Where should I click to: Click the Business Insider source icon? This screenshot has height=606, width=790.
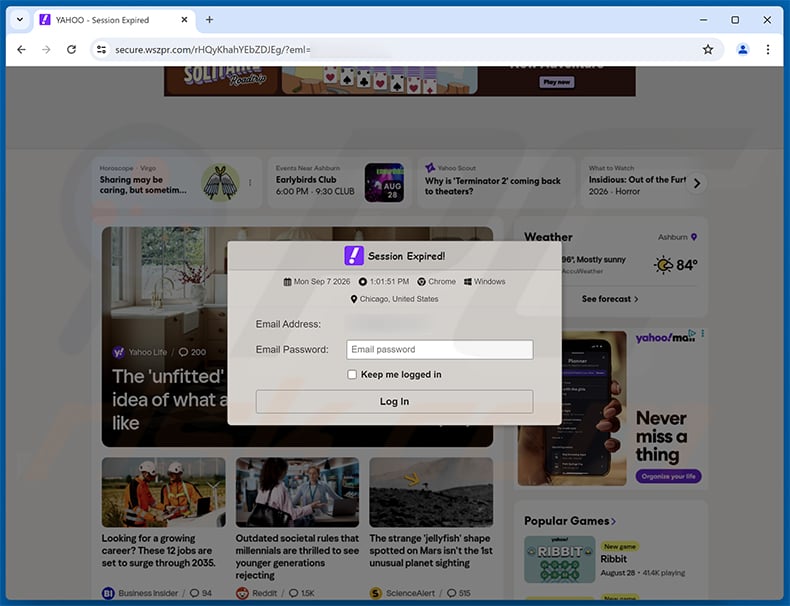[108, 593]
